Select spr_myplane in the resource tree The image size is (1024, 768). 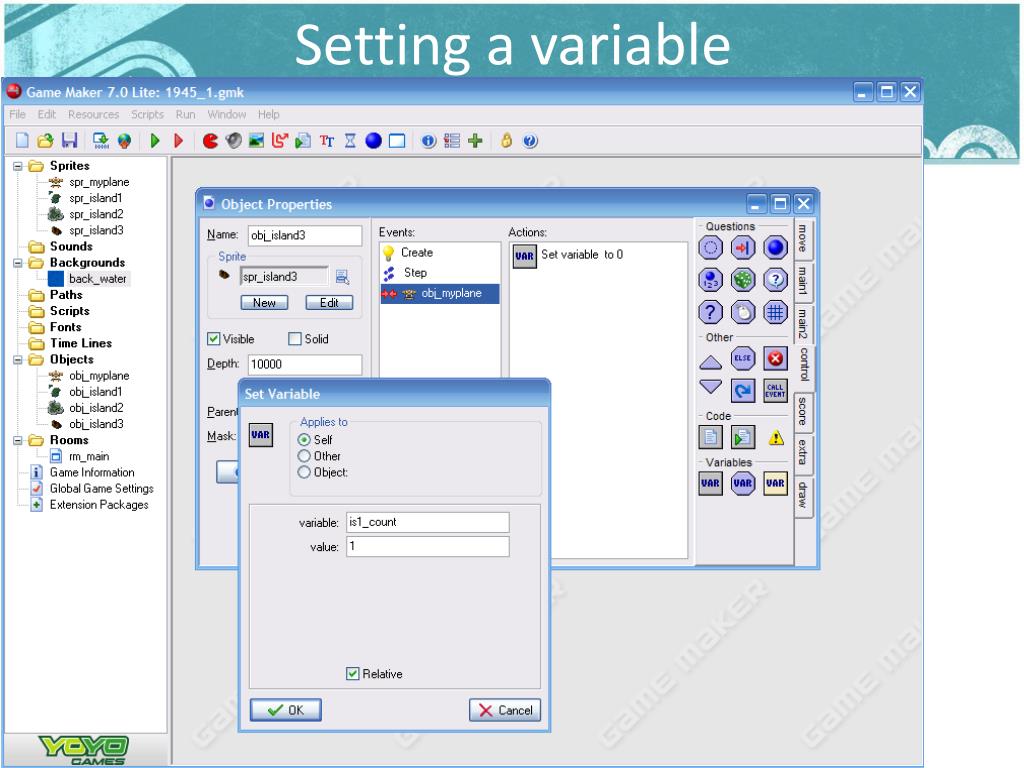click(x=99, y=182)
